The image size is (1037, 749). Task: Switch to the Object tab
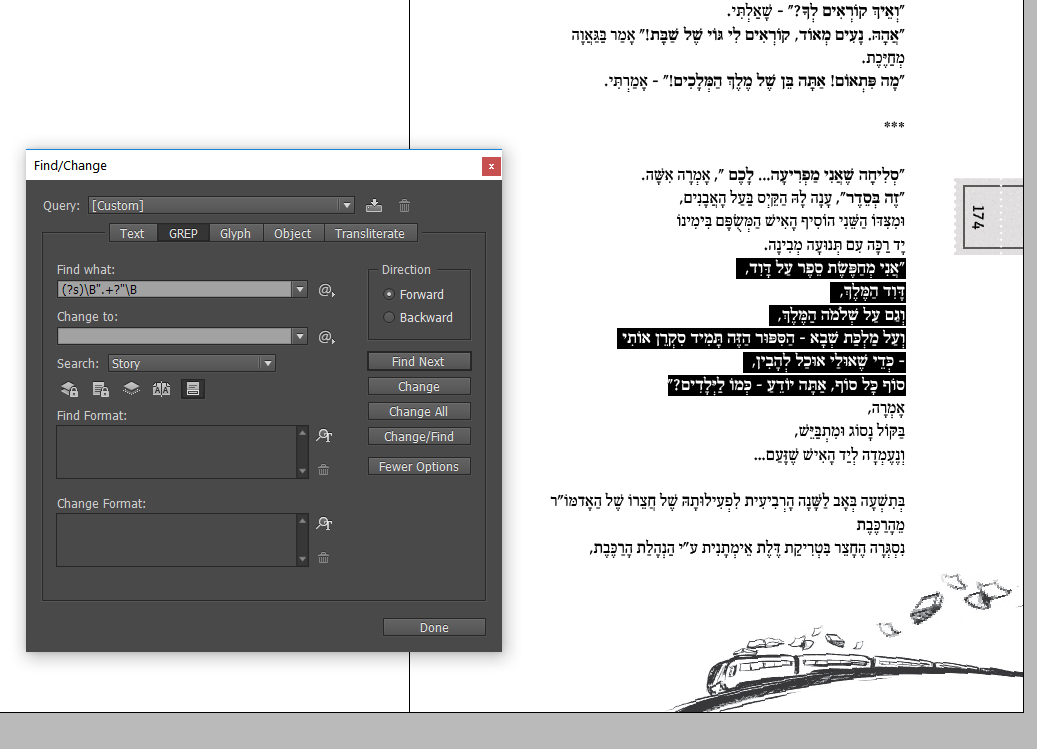pyautogui.click(x=292, y=233)
